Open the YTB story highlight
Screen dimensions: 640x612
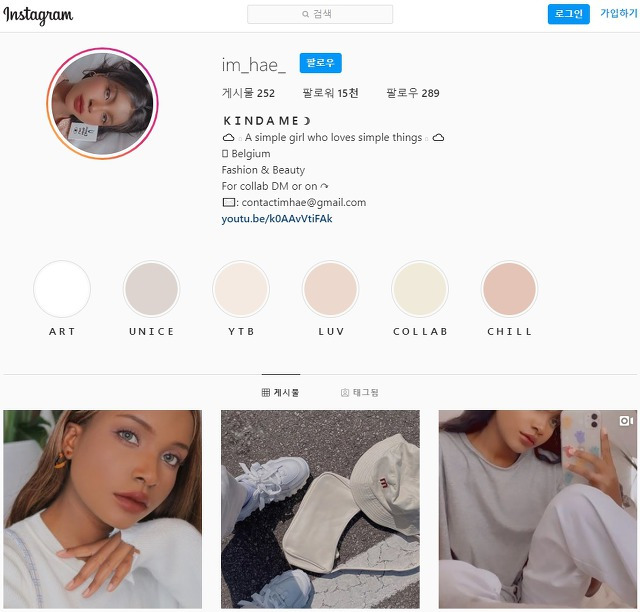pyautogui.click(x=241, y=289)
